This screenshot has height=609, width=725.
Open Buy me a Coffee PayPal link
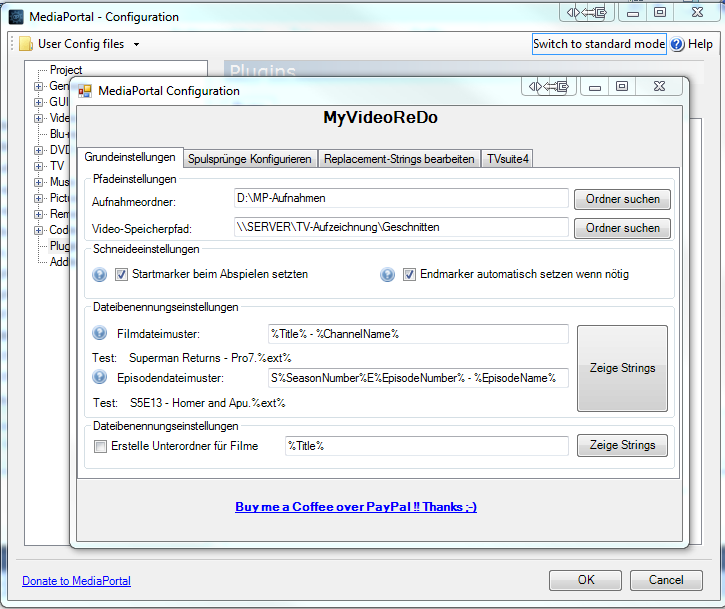(356, 507)
